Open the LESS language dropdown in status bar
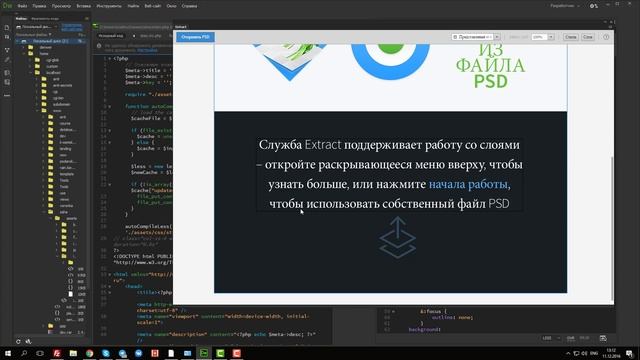The width and height of the screenshot is (640, 360). click(551, 338)
